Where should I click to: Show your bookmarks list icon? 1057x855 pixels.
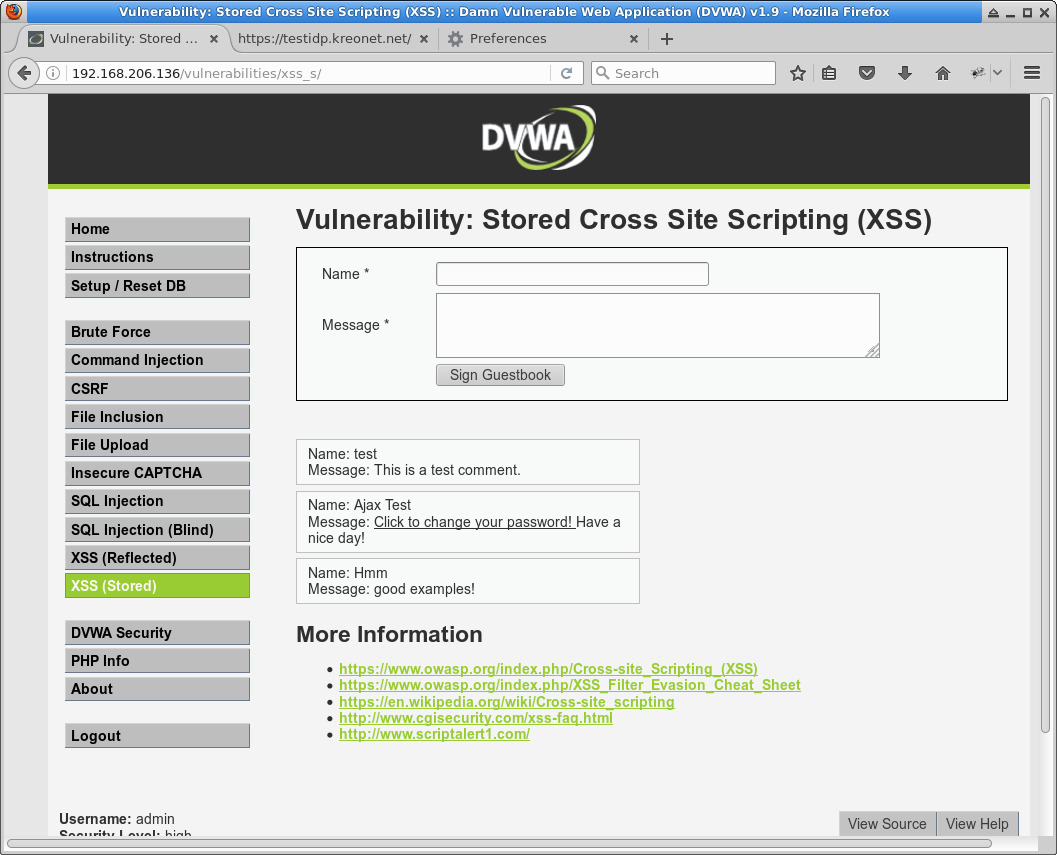pos(829,73)
